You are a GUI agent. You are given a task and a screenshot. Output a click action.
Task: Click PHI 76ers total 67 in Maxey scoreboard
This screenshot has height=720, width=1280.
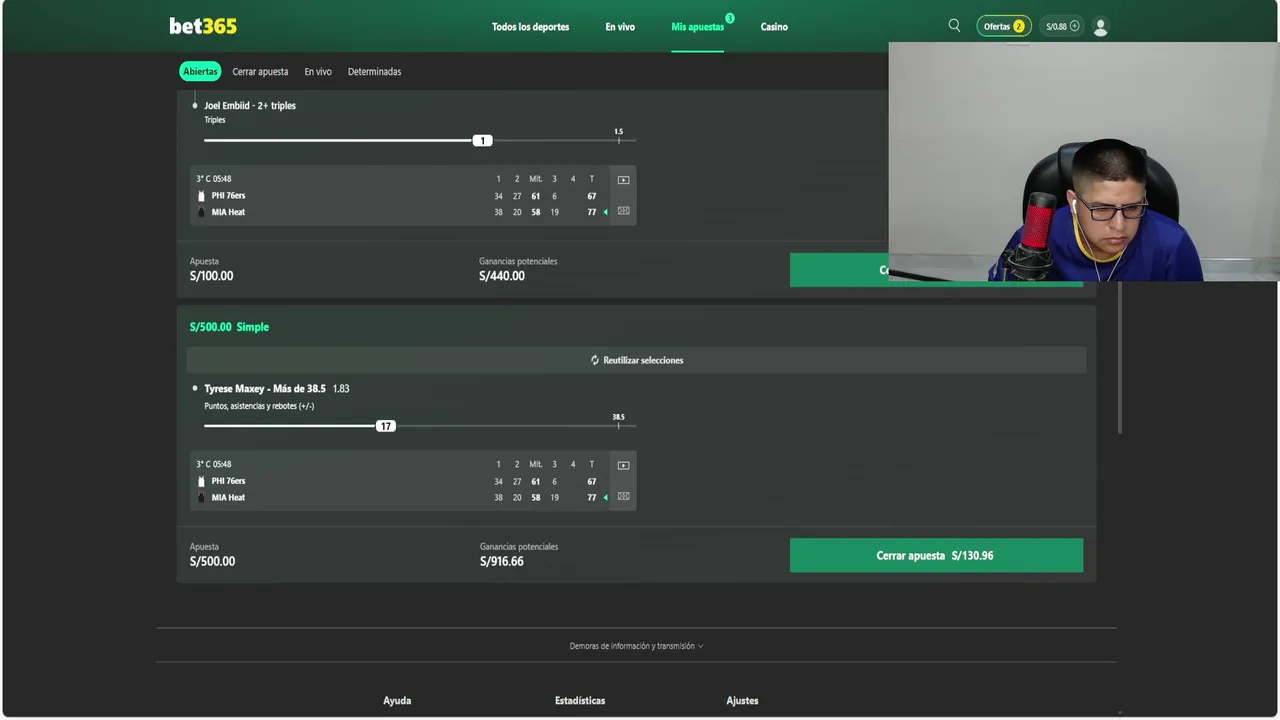coord(591,481)
